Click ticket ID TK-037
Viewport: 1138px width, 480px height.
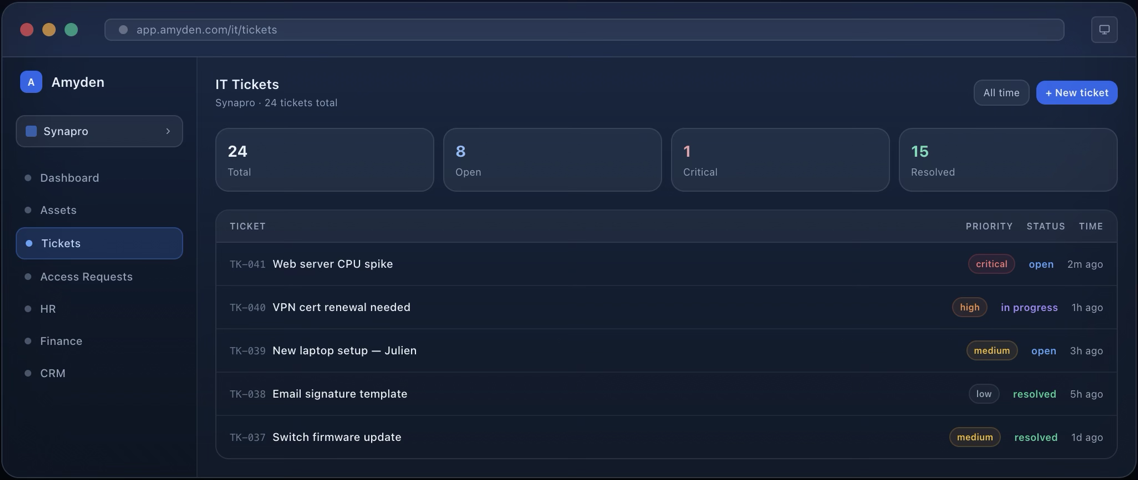[x=247, y=438]
